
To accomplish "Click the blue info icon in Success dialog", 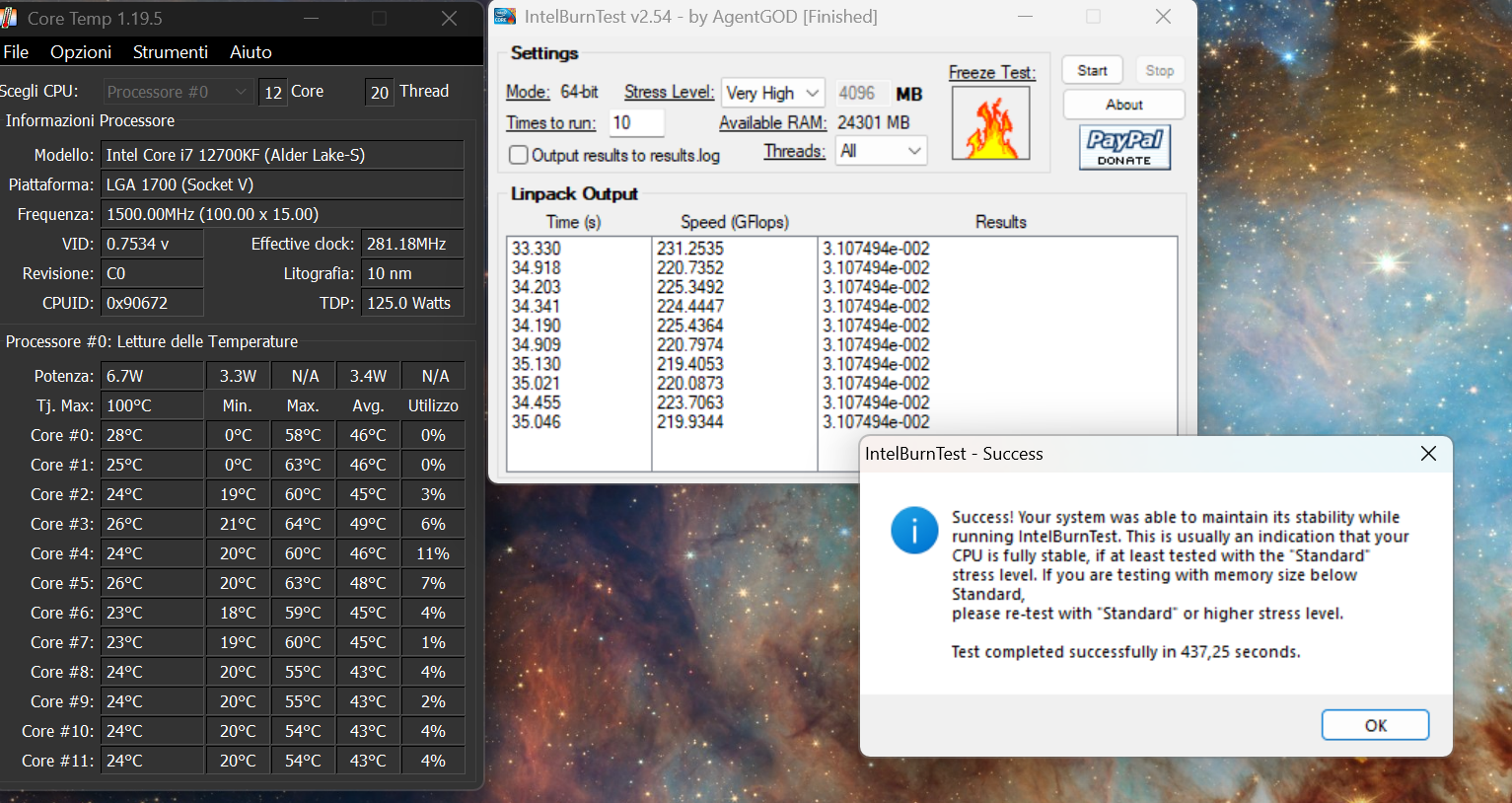I will 914,531.
